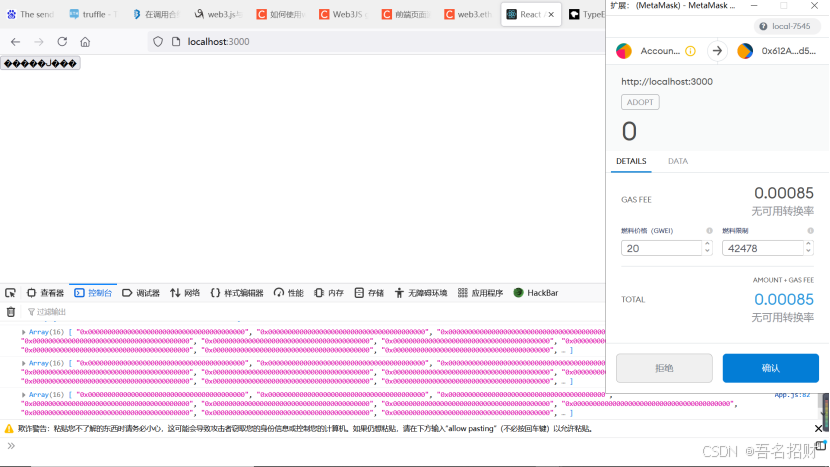Click the page info icon in address bar

[x=176, y=42]
